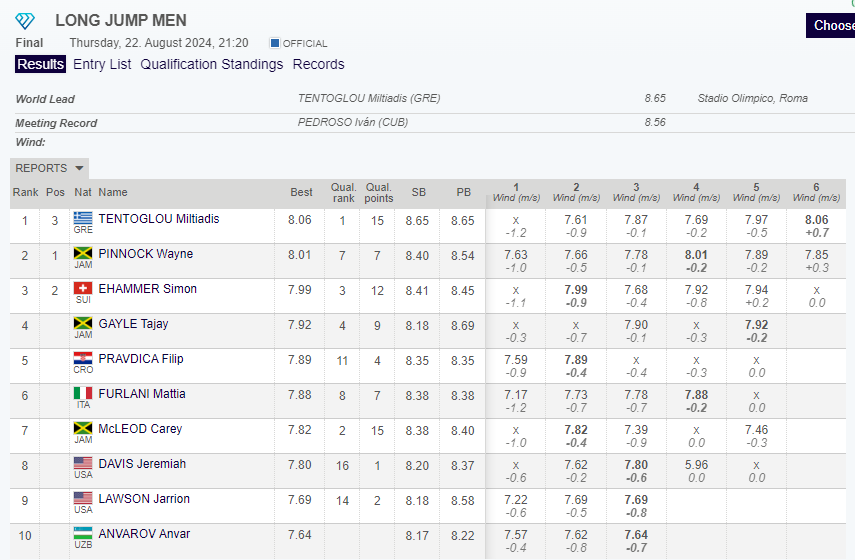Open the Choose dropdown at top right
This screenshot has height=560, width=855.
coord(831,25)
